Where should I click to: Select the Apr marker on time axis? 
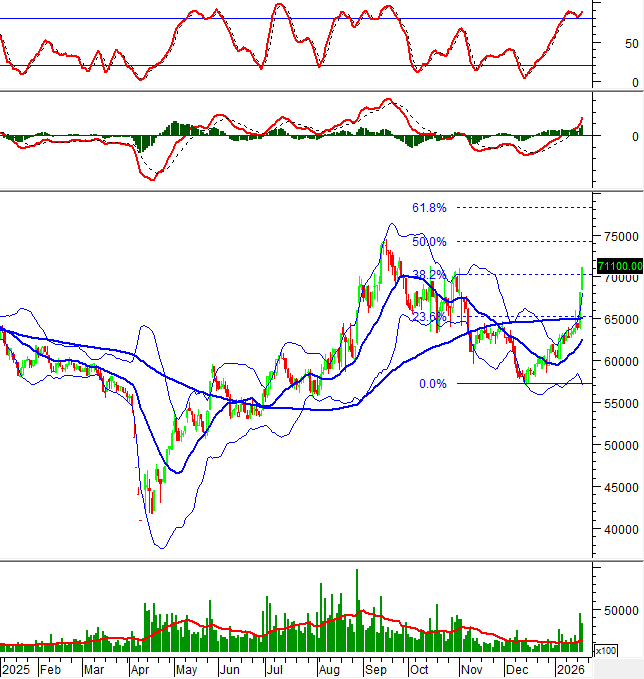[141, 669]
